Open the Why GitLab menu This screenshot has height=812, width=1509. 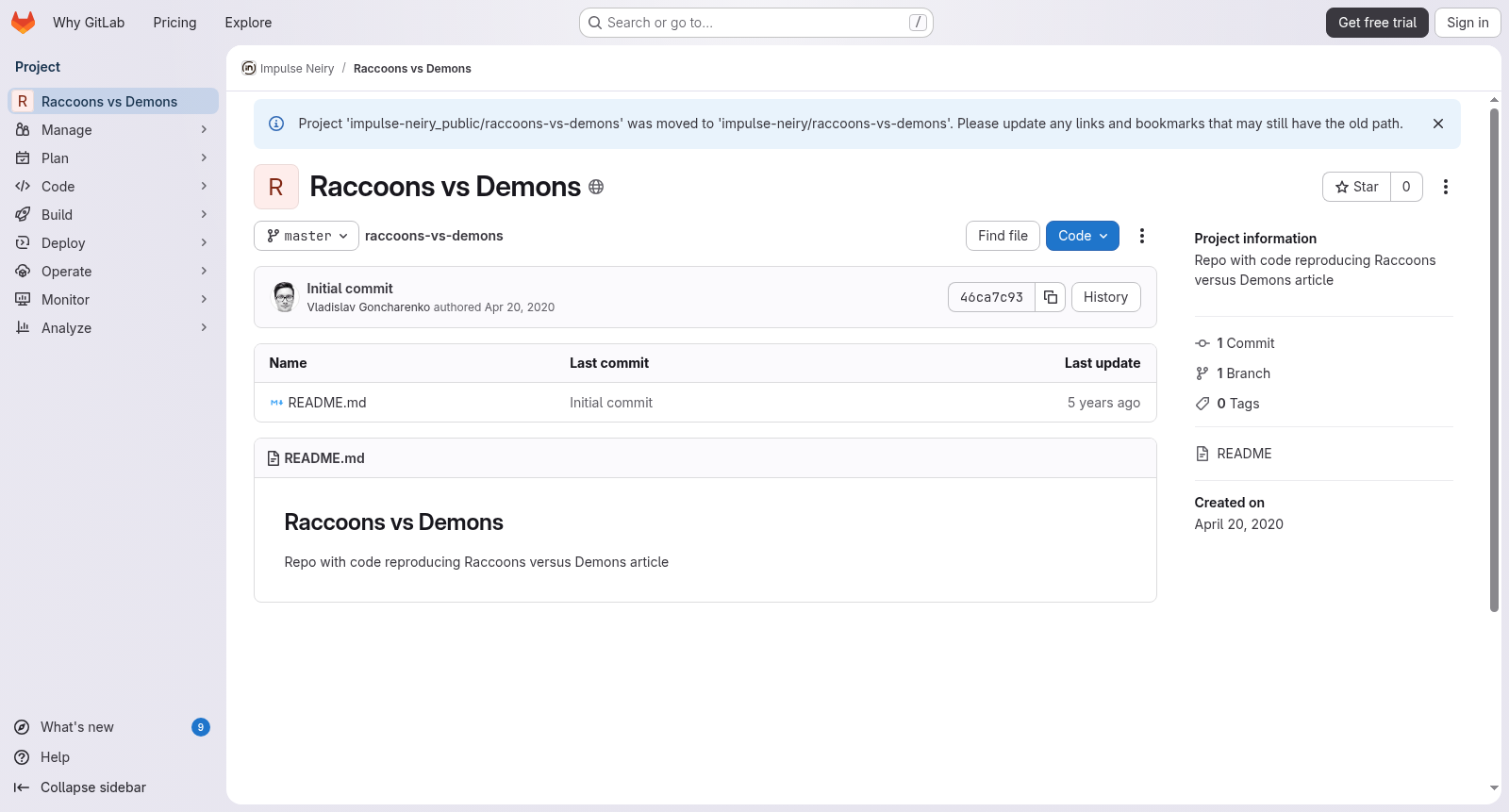(89, 23)
